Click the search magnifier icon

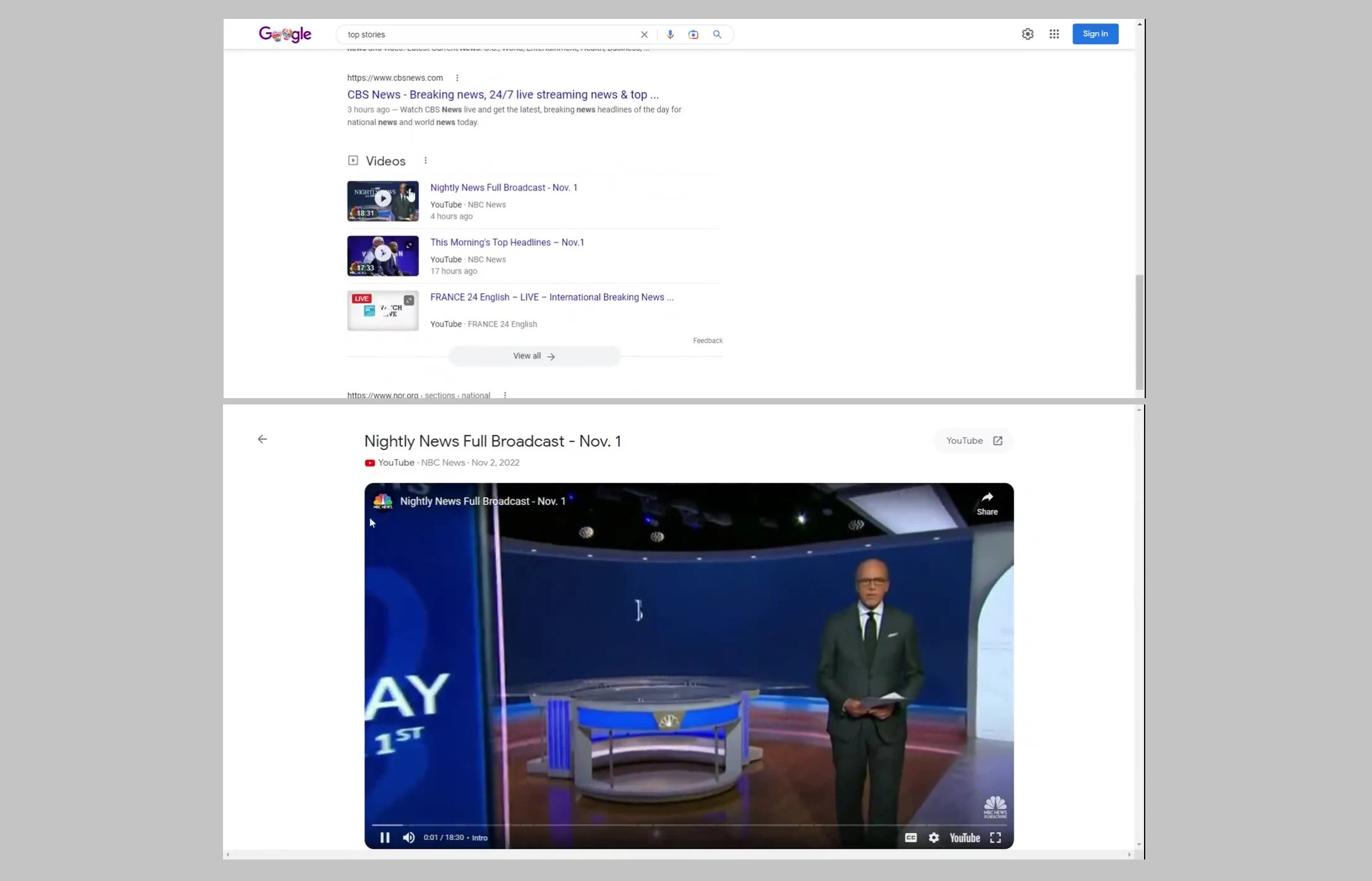717,35
